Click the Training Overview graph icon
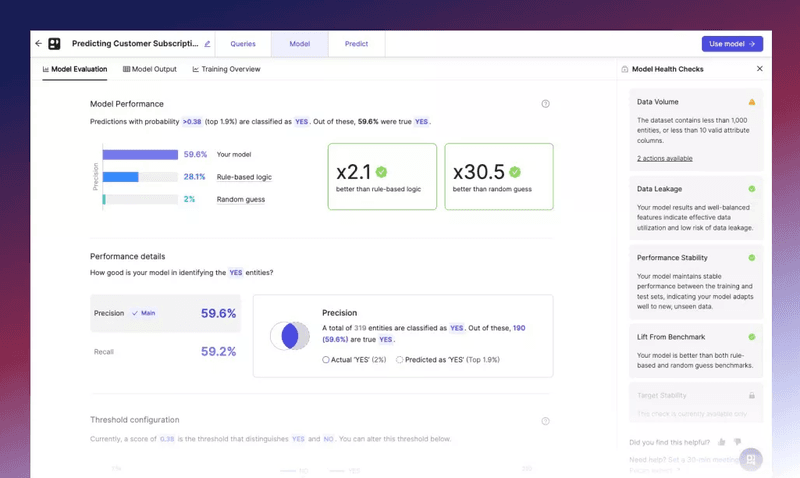The image size is (800, 478). click(x=195, y=69)
